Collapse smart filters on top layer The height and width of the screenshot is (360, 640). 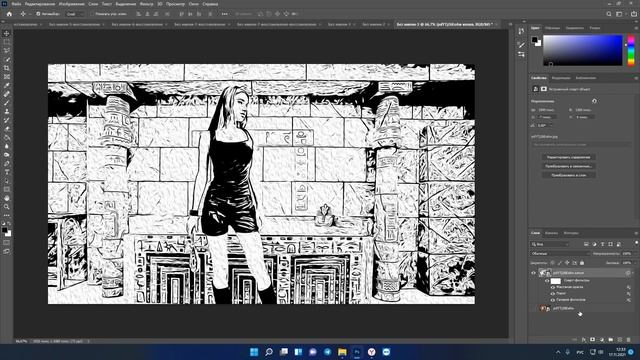tap(633, 273)
